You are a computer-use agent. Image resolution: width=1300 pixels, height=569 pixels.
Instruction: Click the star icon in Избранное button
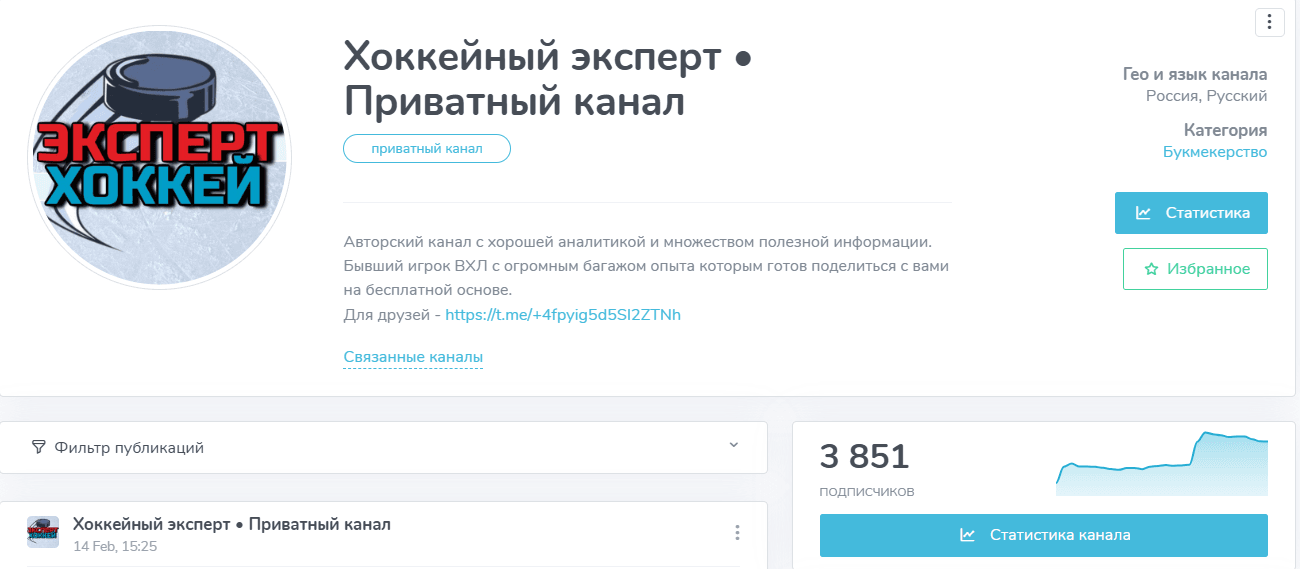click(1151, 269)
